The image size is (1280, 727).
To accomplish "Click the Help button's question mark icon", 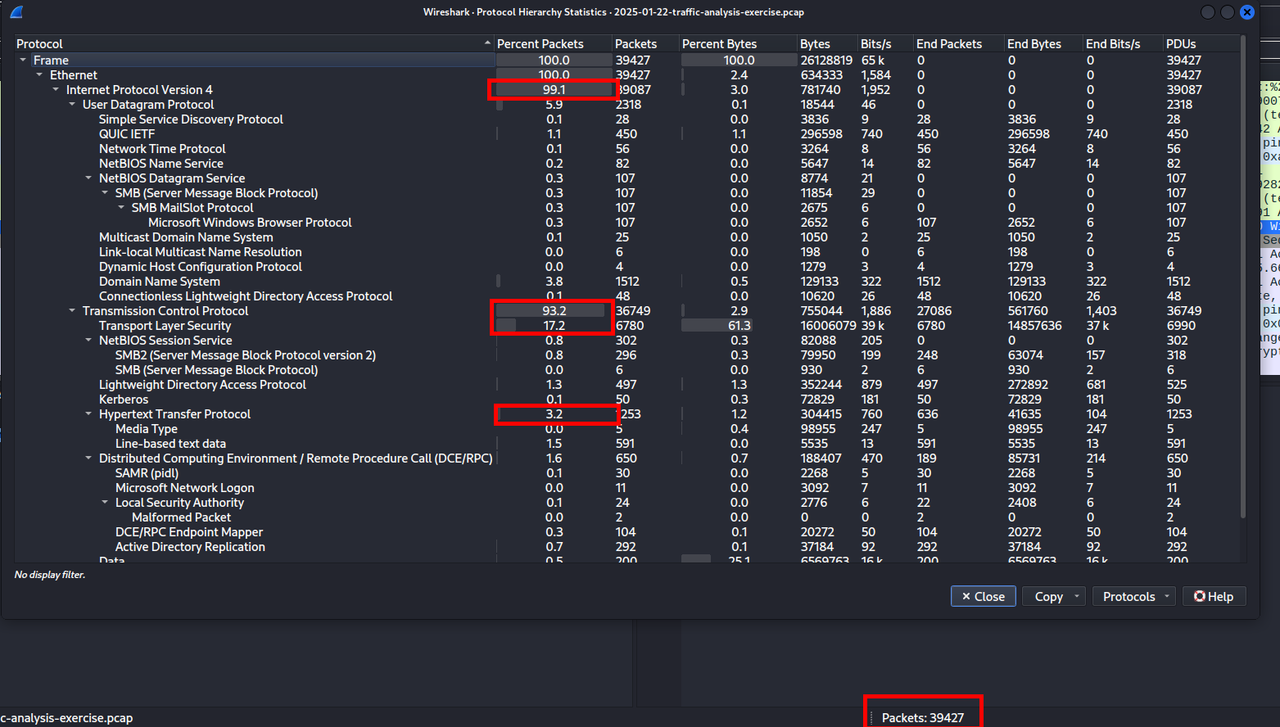I will point(1199,596).
